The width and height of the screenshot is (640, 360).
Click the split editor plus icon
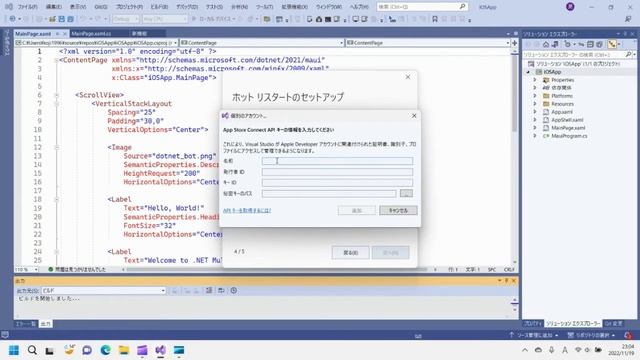514,43
